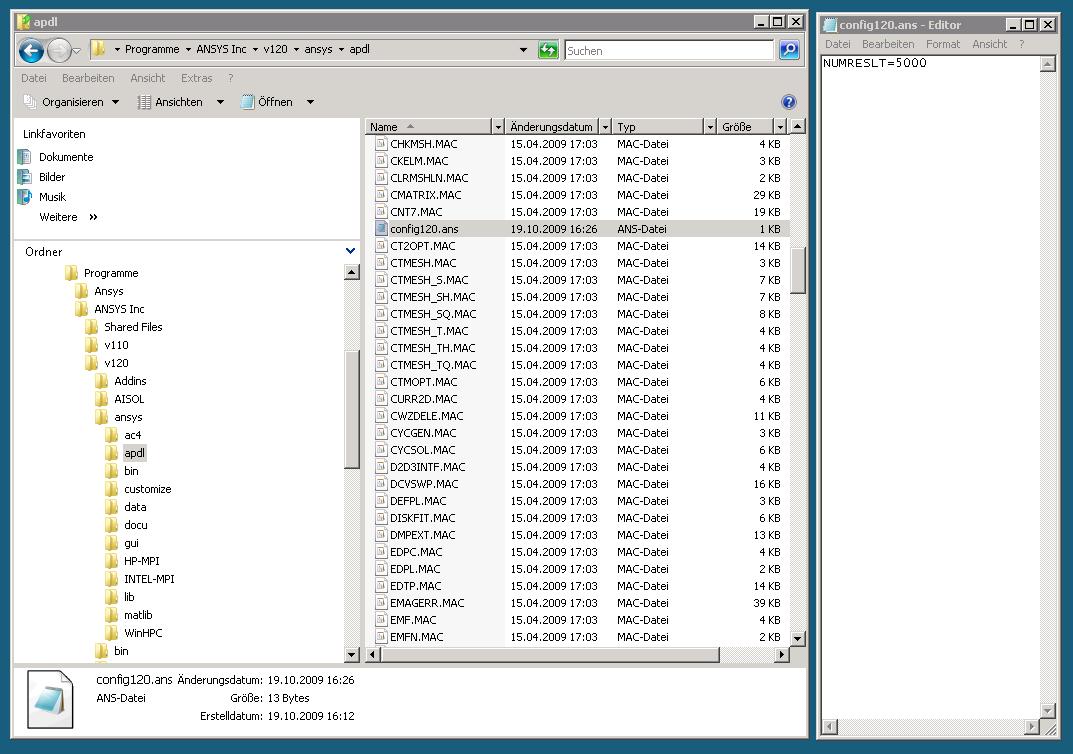Select the customize folder in tree
This screenshot has width=1073, height=754.
point(148,489)
